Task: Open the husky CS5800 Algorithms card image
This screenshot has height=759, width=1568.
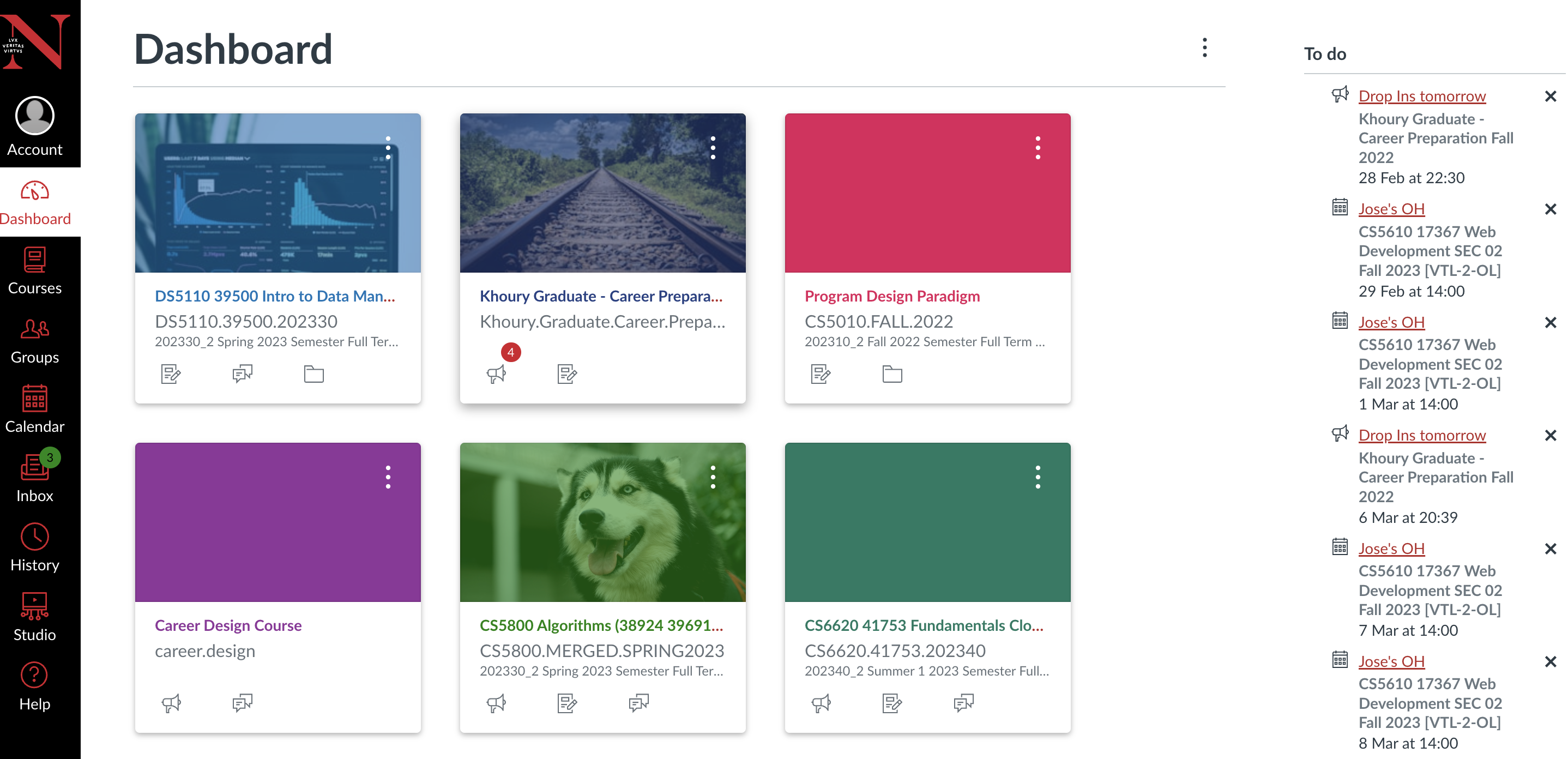Action: 602,522
